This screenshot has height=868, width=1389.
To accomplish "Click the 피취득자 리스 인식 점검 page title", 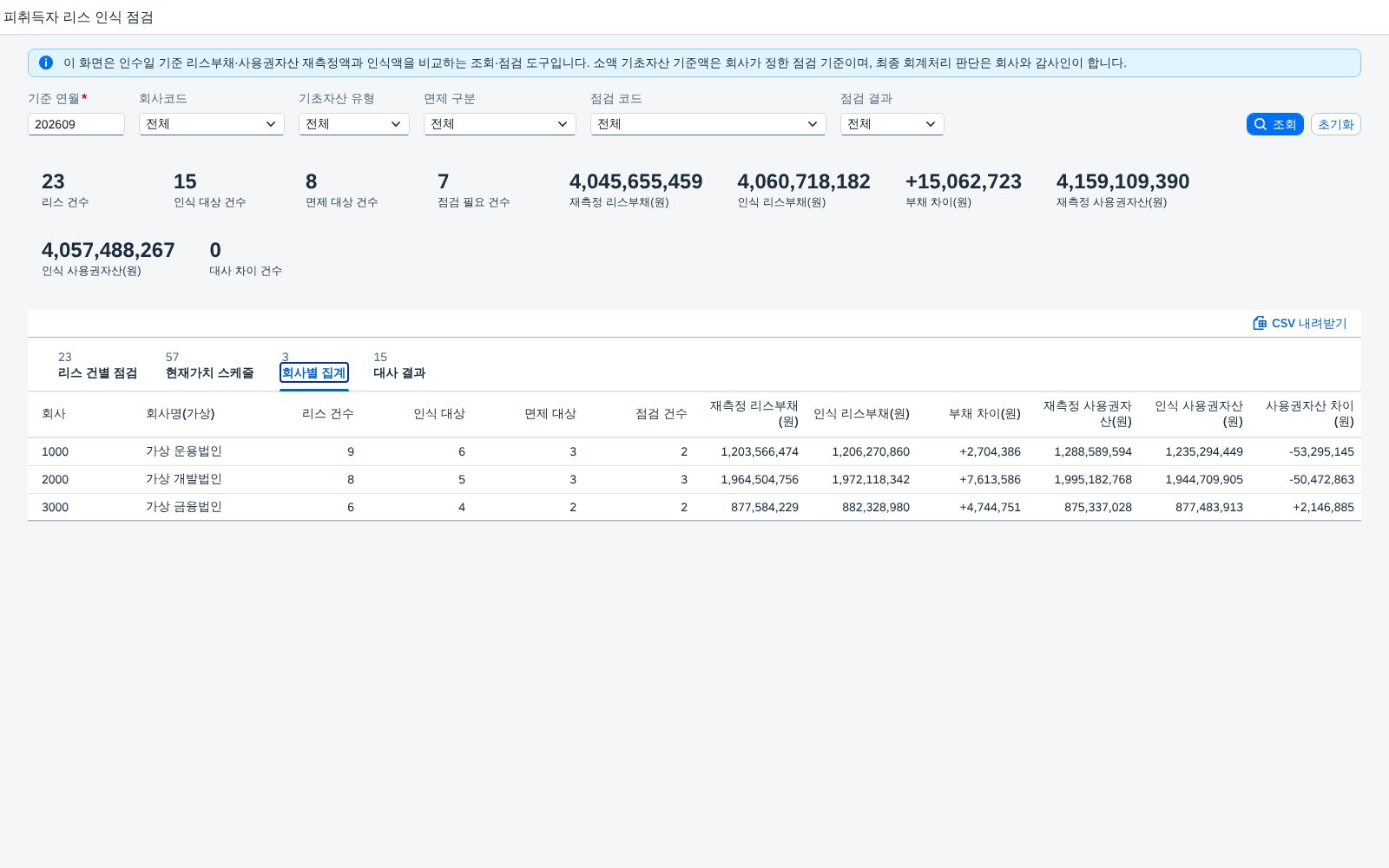I will (x=78, y=17).
